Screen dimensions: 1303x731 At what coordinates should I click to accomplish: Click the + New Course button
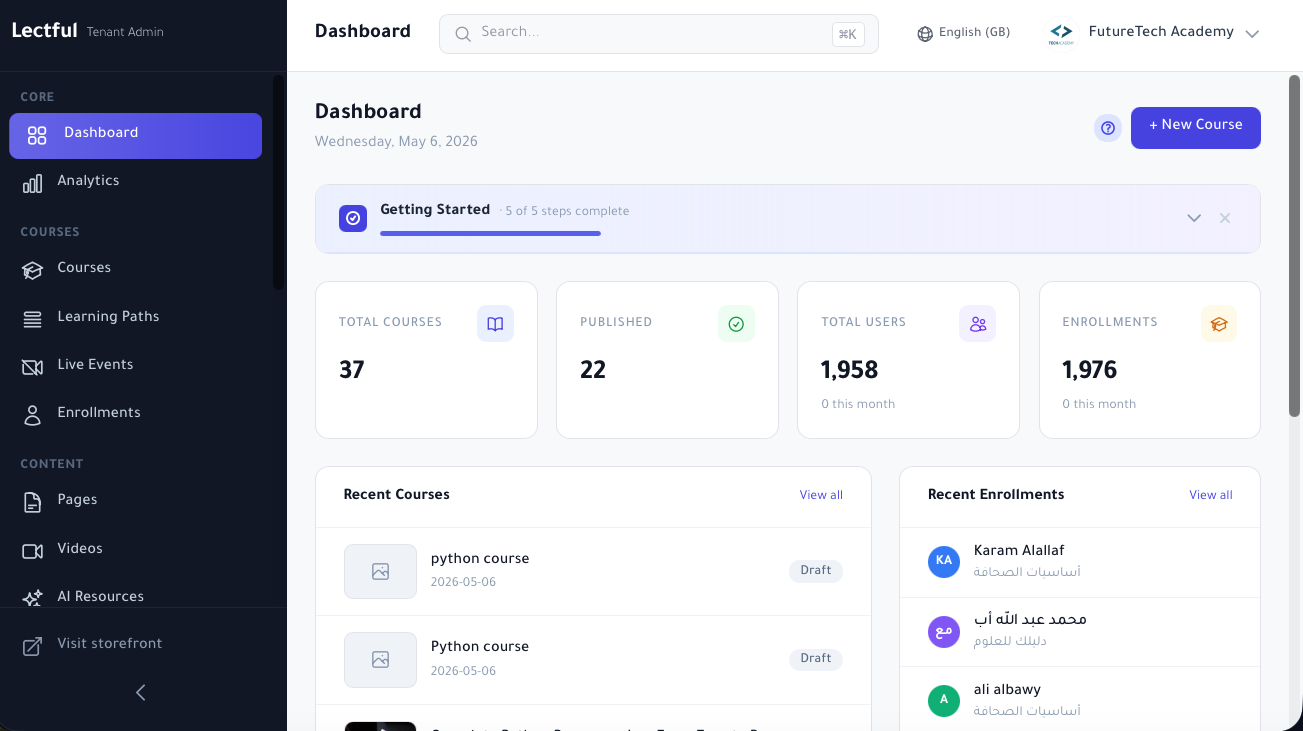pyautogui.click(x=1196, y=128)
